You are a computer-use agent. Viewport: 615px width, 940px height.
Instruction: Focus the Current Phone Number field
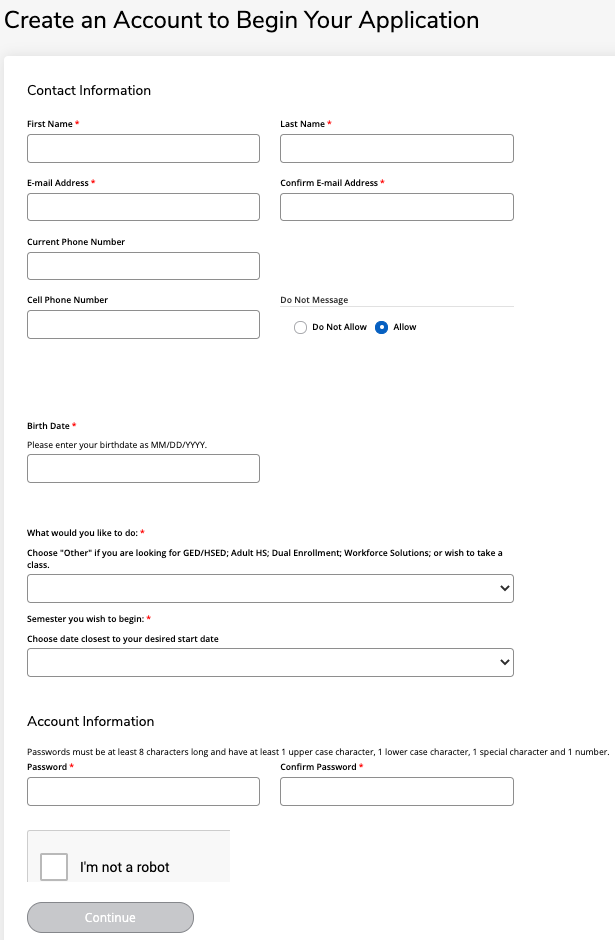[x=143, y=266]
